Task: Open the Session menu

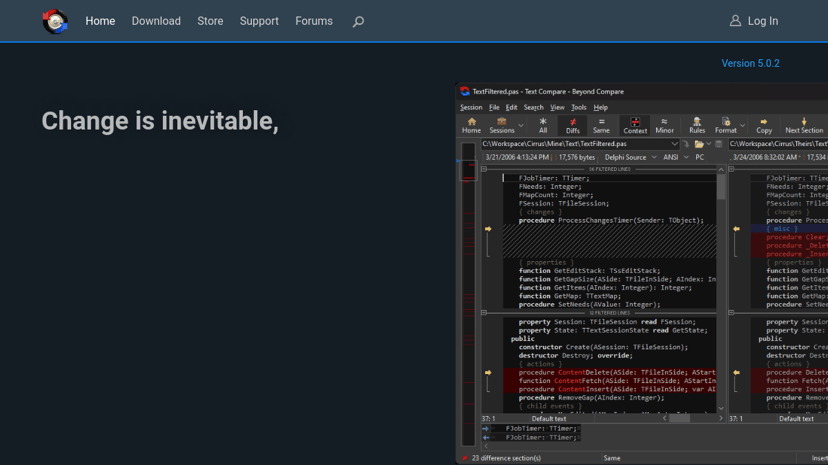Action: click(471, 107)
